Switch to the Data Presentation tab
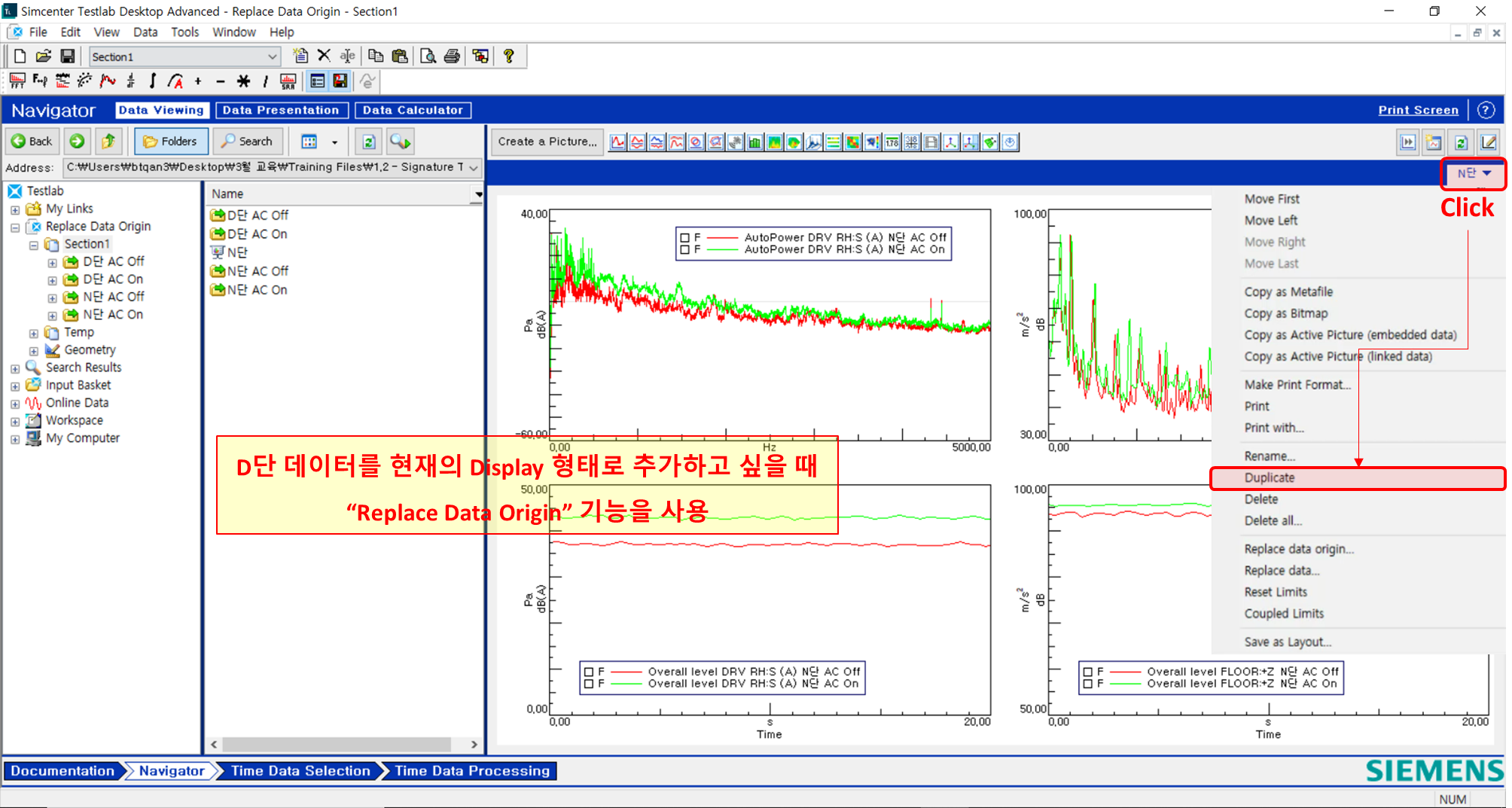This screenshot has height=808, width=1512. pos(281,110)
